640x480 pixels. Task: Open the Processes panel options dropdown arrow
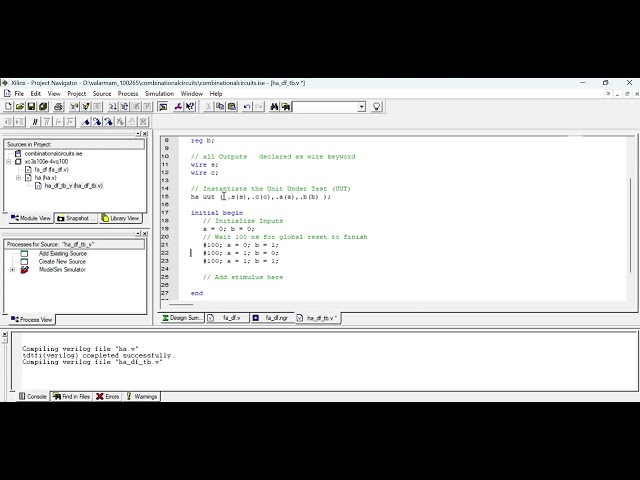138,233
